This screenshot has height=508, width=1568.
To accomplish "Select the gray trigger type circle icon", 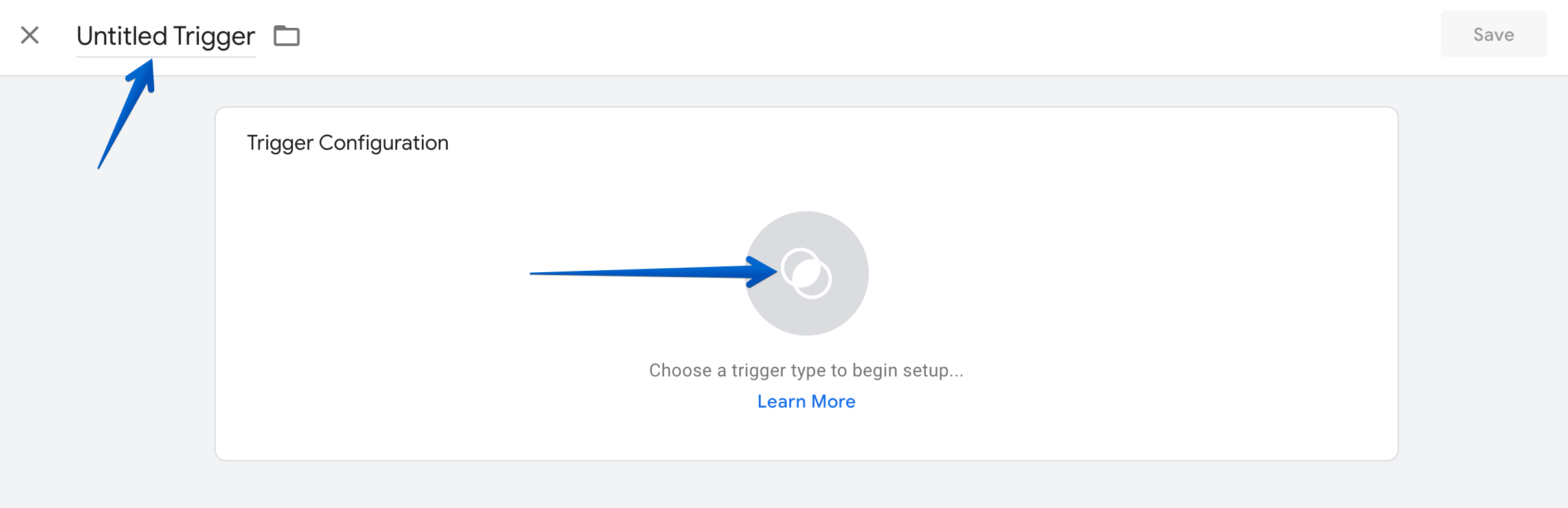I will (807, 273).
